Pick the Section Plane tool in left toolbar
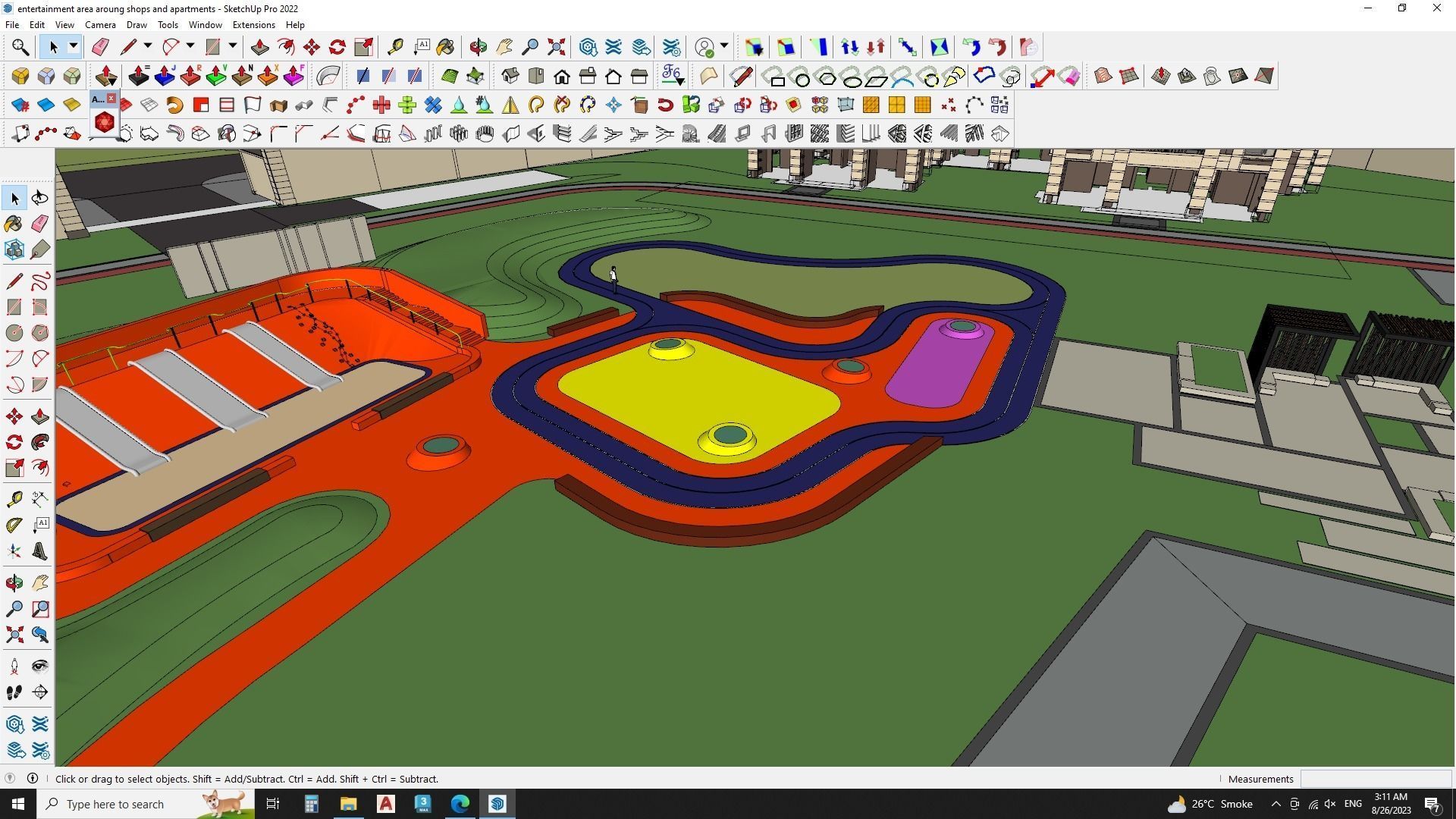 pos(40,692)
